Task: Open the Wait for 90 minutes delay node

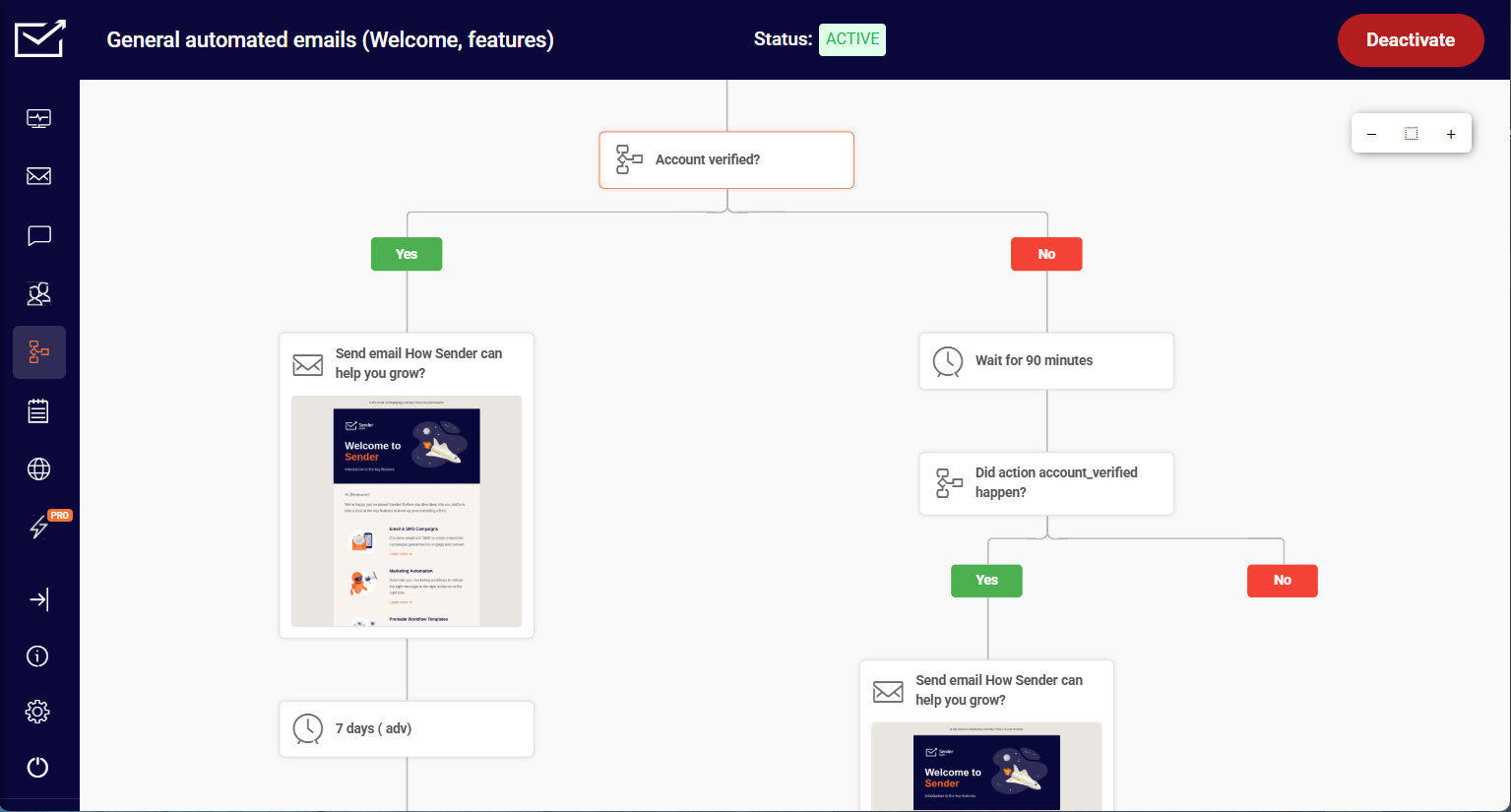Action: click(1045, 360)
